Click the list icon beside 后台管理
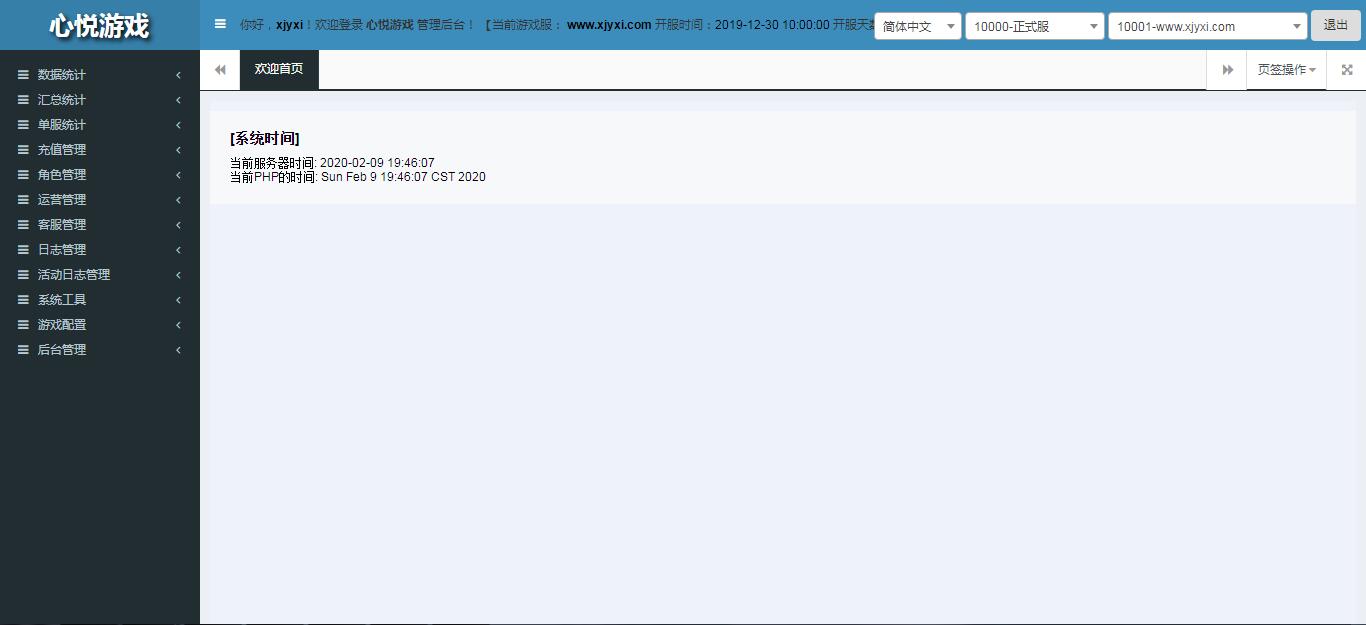Image resolution: width=1366 pixels, height=625 pixels. pyautogui.click(x=23, y=350)
